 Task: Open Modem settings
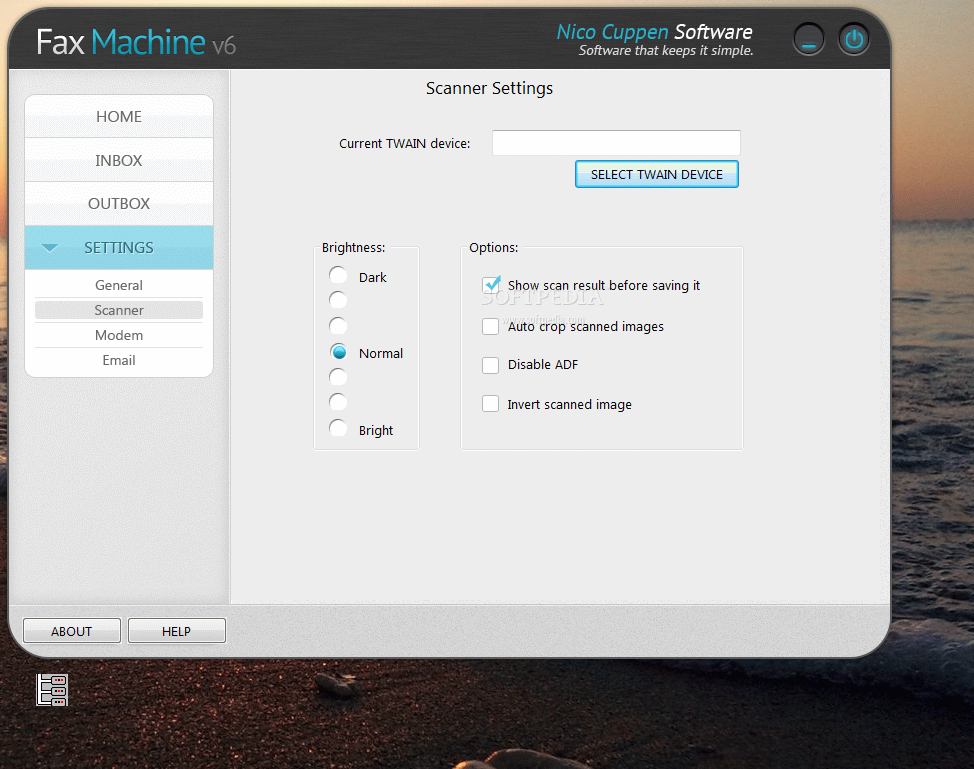click(x=119, y=335)
